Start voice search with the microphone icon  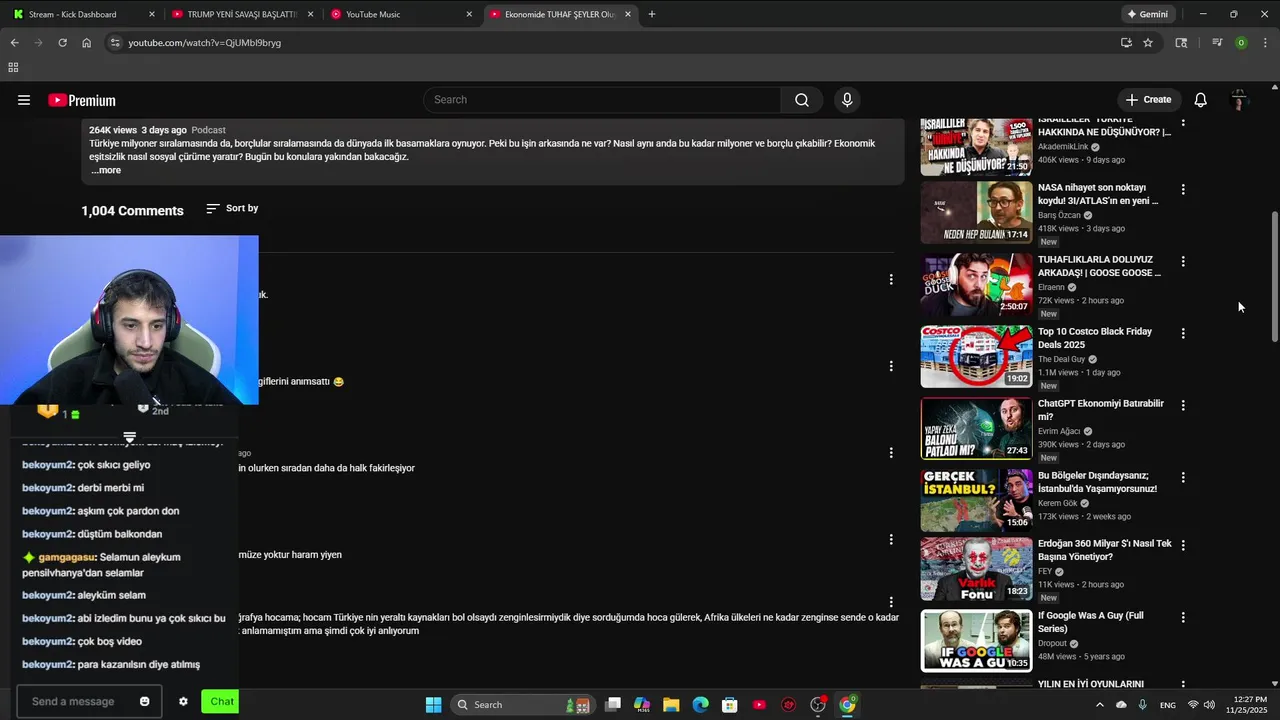(847, 100)
